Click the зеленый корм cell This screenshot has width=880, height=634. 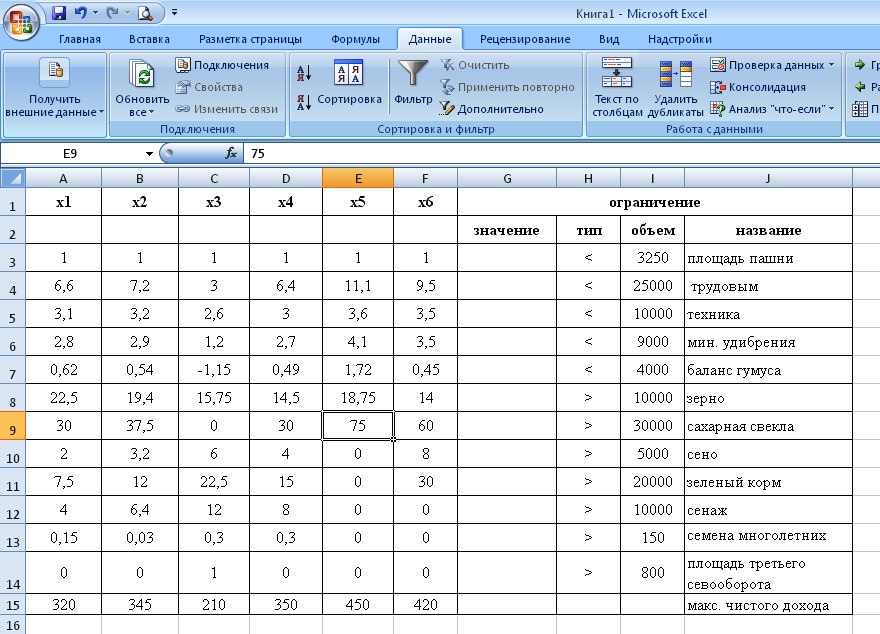tap(768, 482)
